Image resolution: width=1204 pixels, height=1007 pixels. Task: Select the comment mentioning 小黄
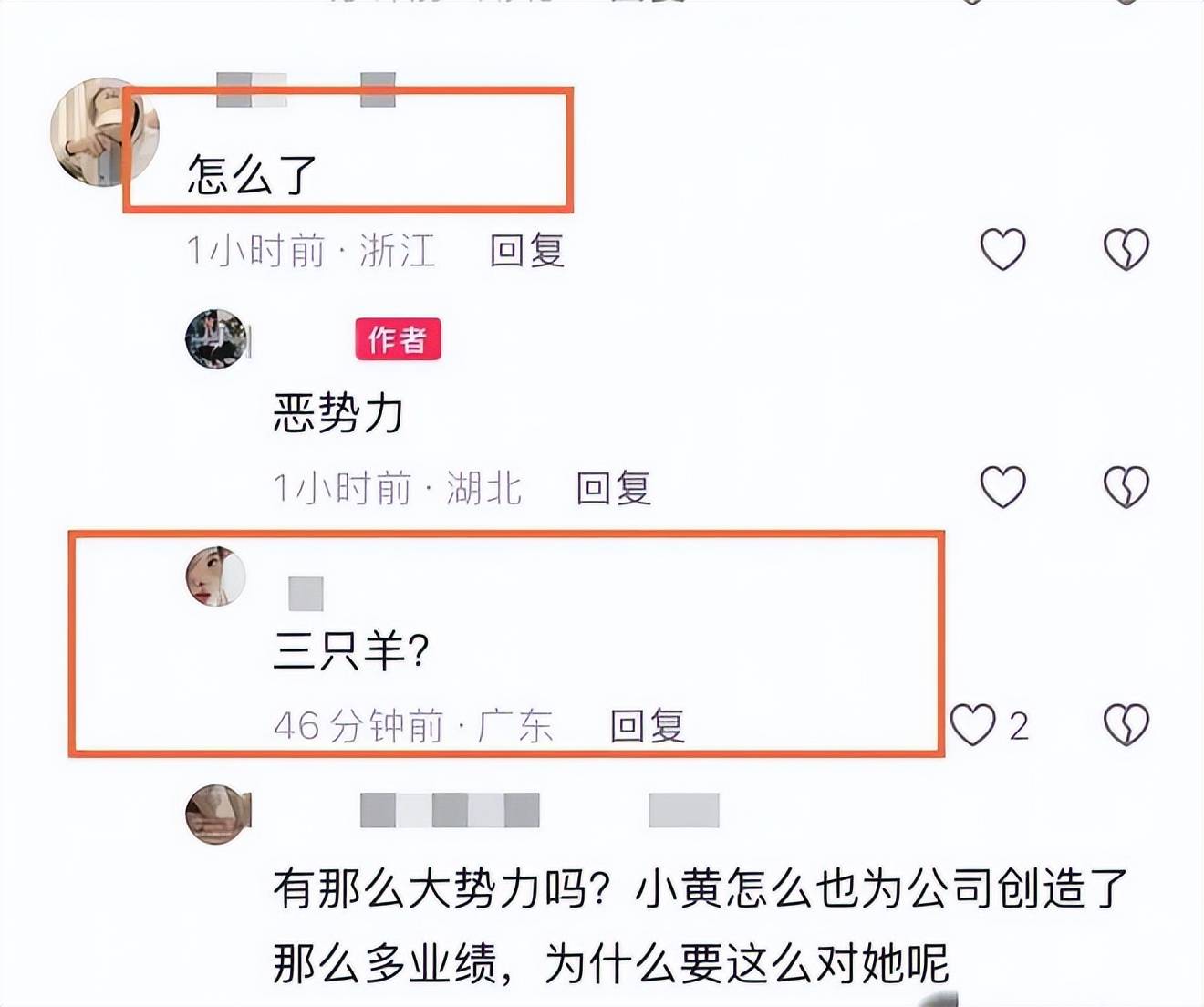(x=701, y=926)
